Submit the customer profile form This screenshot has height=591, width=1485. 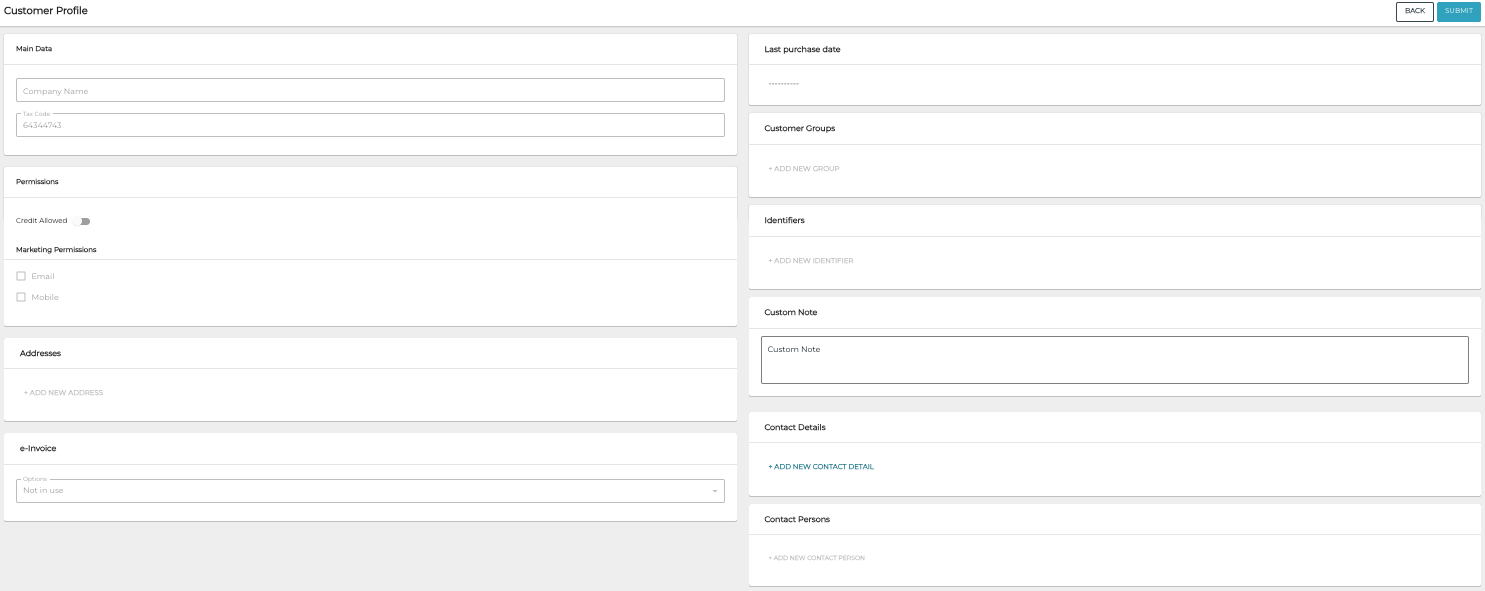(x=1458, y=11)
